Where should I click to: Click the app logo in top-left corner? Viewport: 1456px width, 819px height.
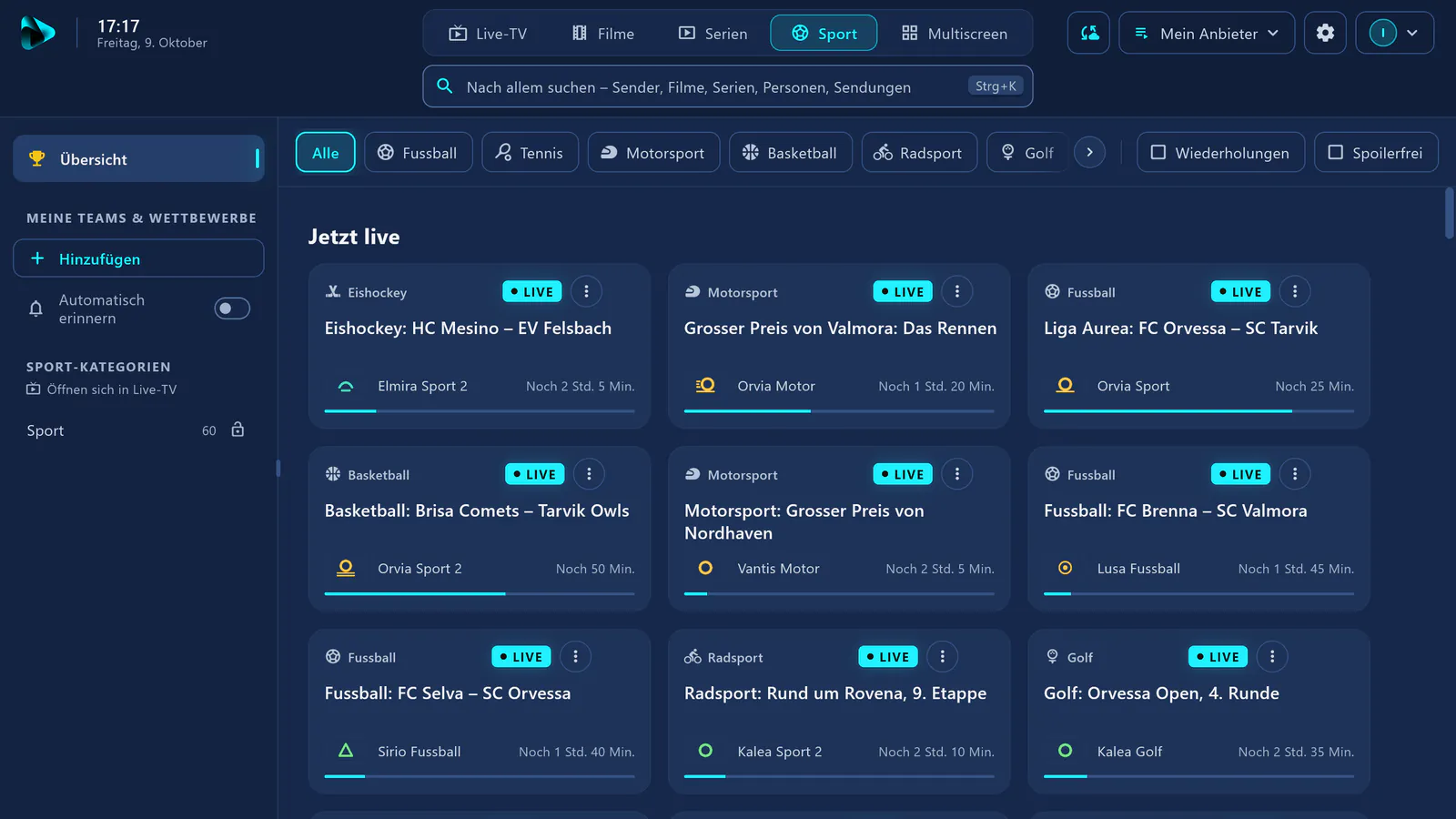[x=37, y=33]
